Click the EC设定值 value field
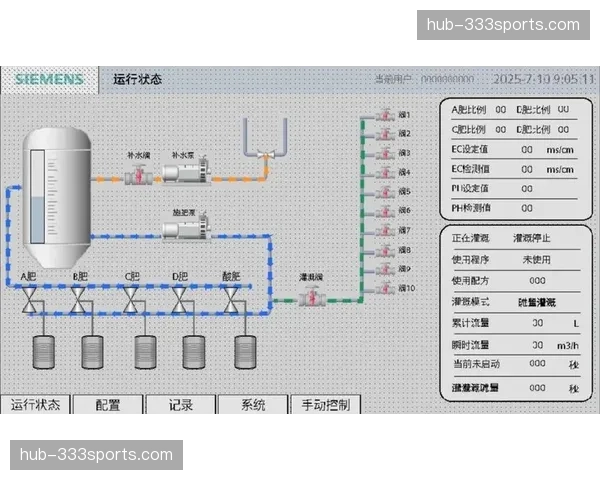Image resolution: width=600 pixels, height=480 pixels. coord(527,149)
